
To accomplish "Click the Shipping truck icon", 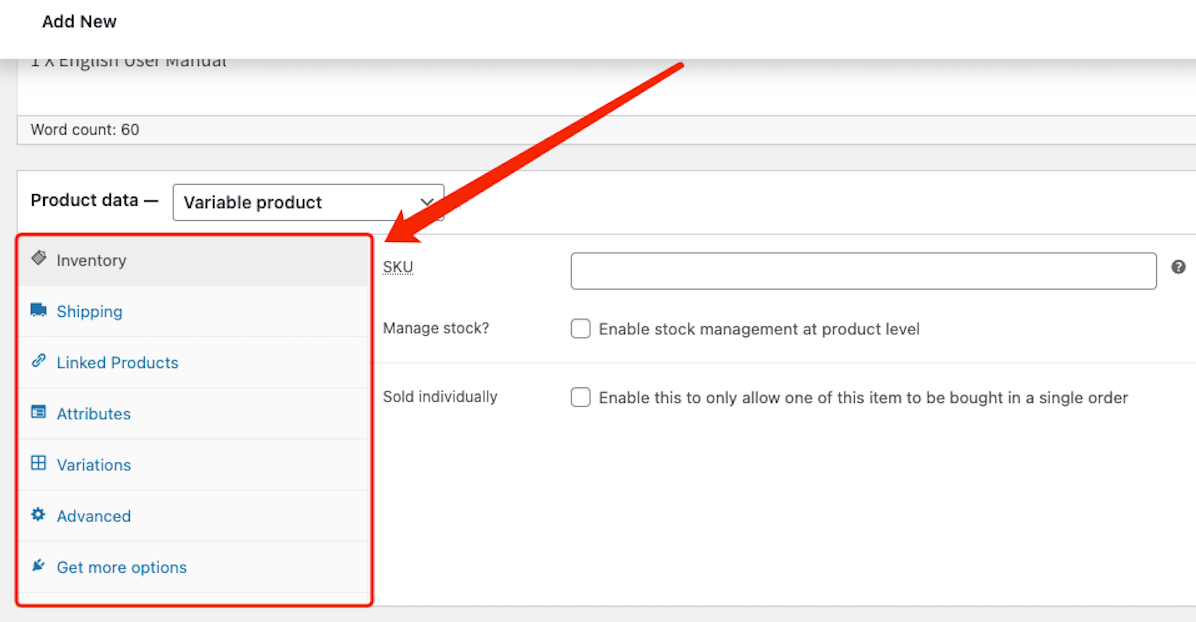I will pos(39,309).
